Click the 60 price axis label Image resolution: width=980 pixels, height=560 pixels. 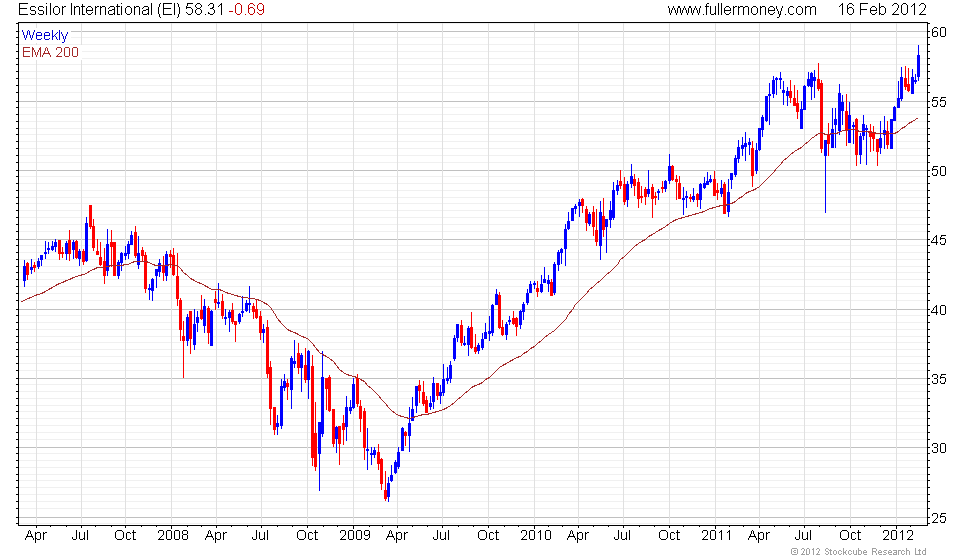939,32
